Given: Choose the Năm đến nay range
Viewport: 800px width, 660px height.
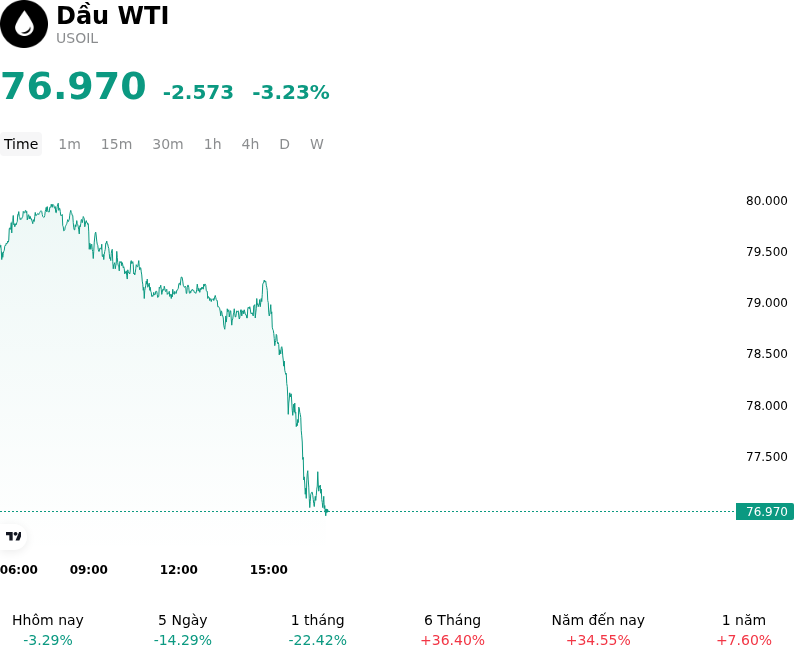Looking at the screenshot, I should point(598,630).
